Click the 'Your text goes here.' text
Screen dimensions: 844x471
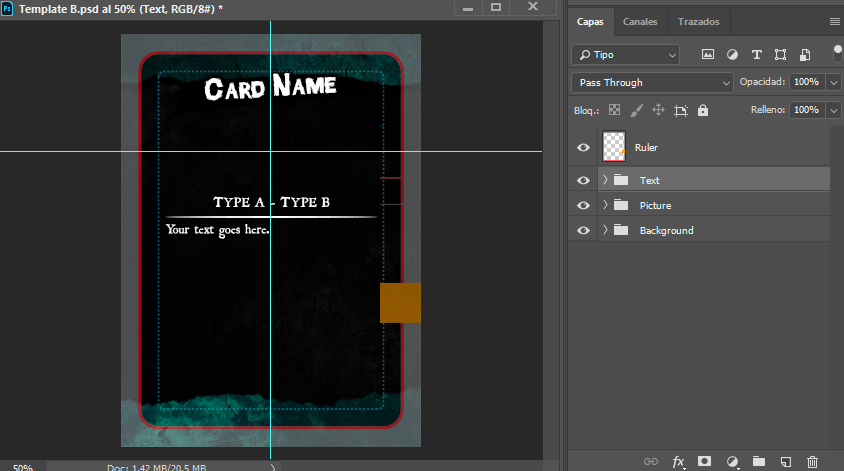217,230
